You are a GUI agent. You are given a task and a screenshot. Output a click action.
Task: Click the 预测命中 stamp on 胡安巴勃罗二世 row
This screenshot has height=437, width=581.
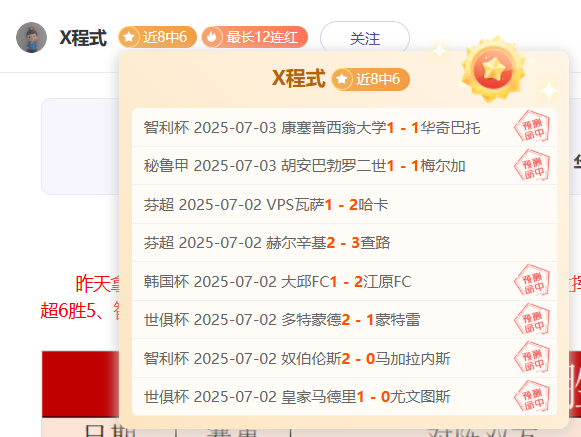coord(532,166)
